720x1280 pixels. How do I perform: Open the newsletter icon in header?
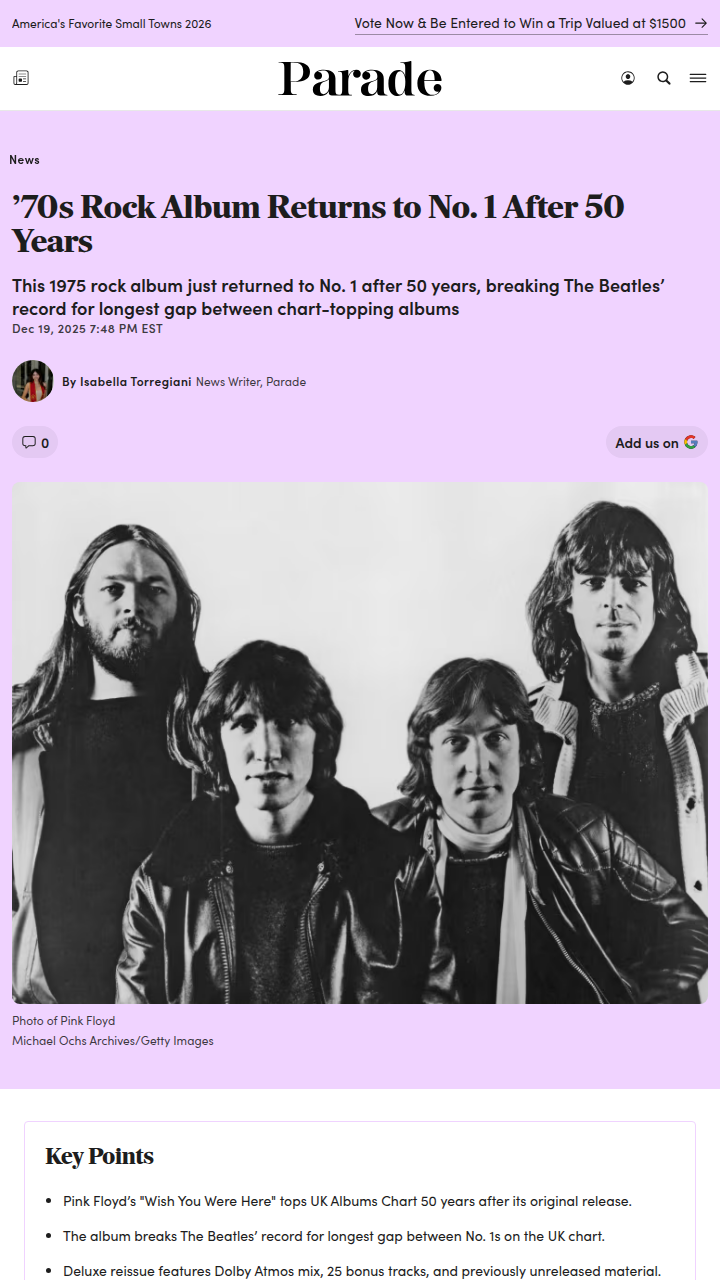[21, 78]
